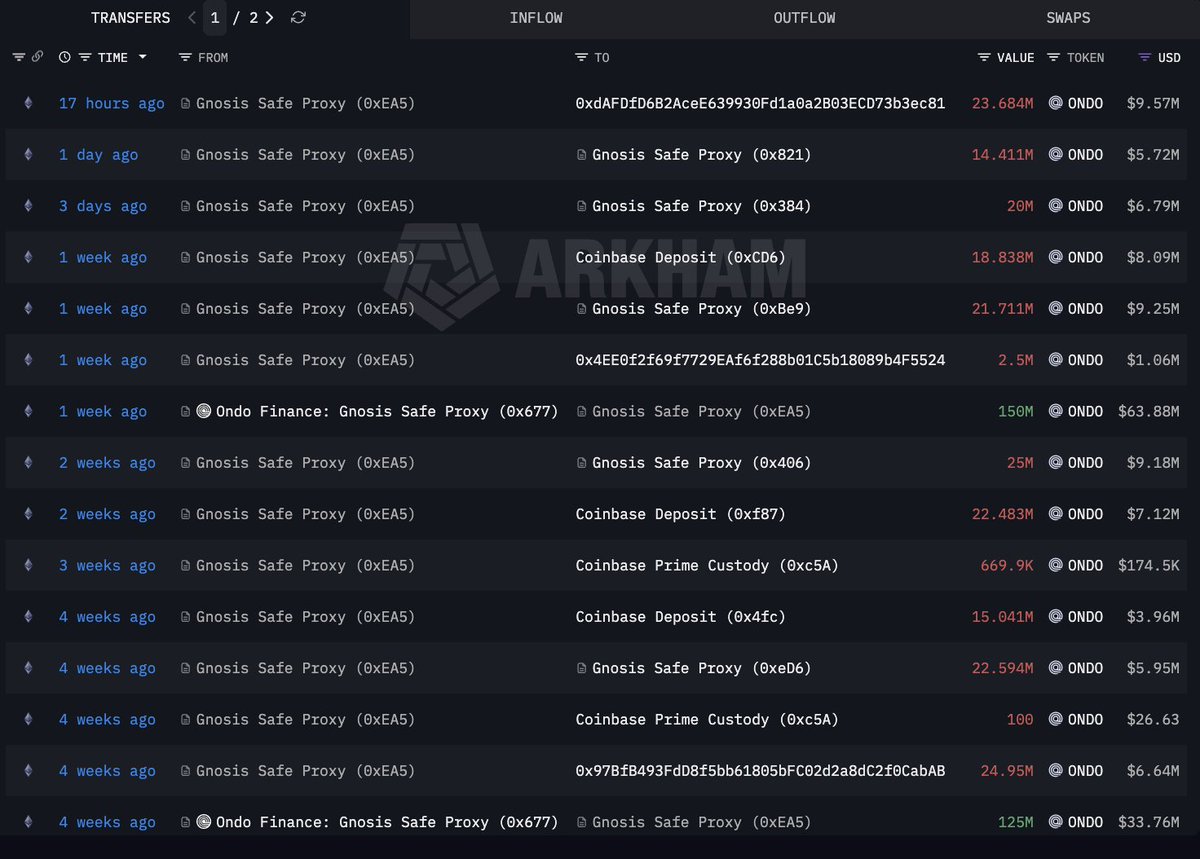Open Gnosis Safe Proxy (0x821) recipient
The height and width of the screenshot is (859, 1200).
(702, 155)
